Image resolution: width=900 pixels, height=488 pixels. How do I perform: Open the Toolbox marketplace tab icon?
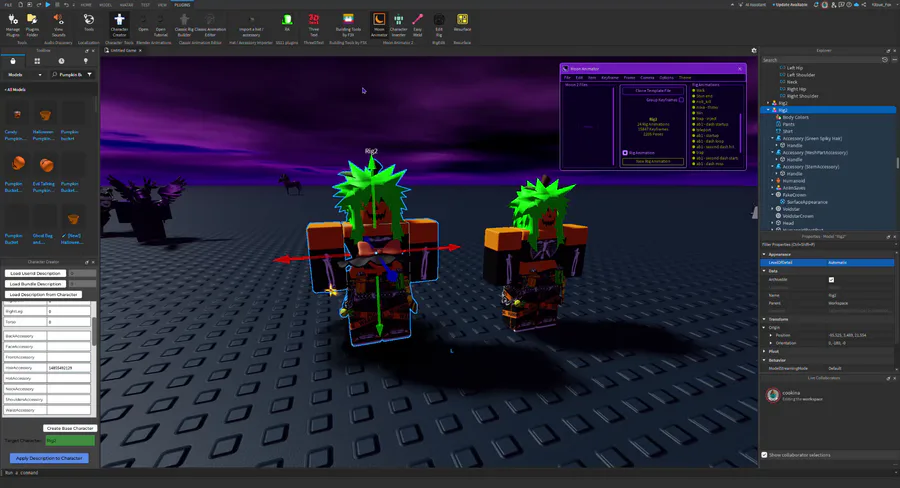13,61
